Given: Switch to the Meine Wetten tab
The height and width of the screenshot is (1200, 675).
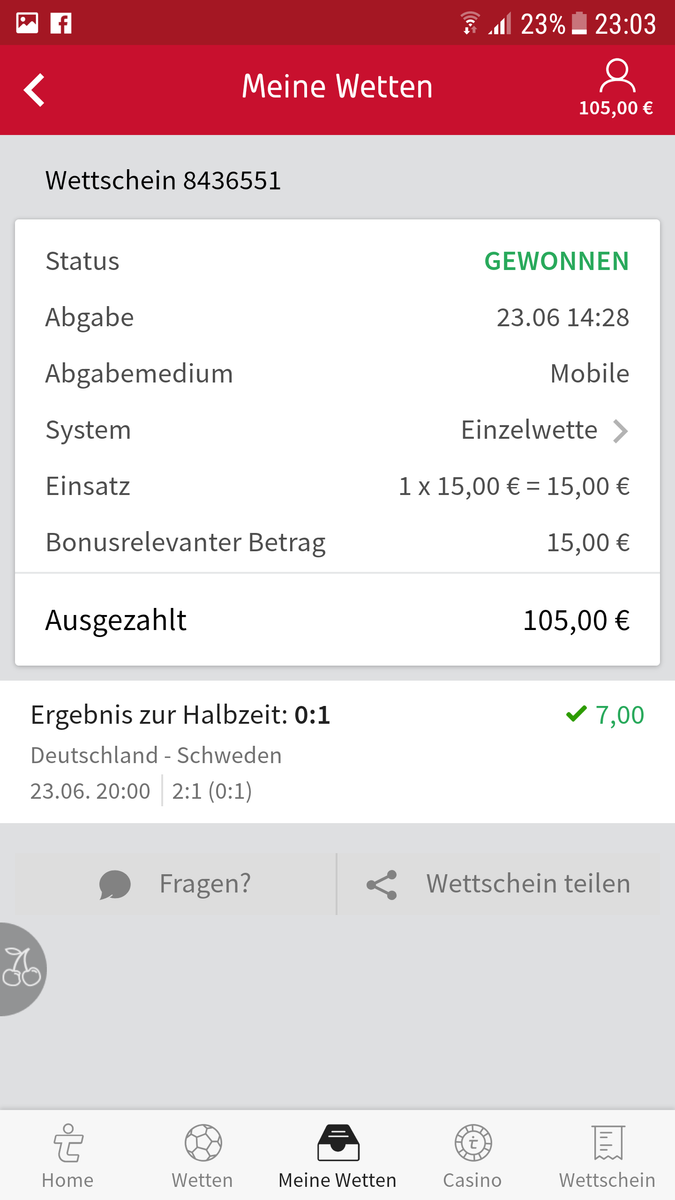Looking at the screenshot, I should tap(337, 1155).
